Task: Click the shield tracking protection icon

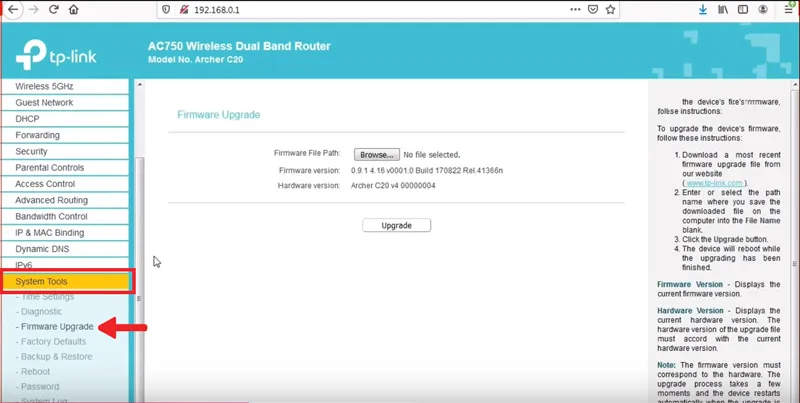Action: [x=166, y=10]
